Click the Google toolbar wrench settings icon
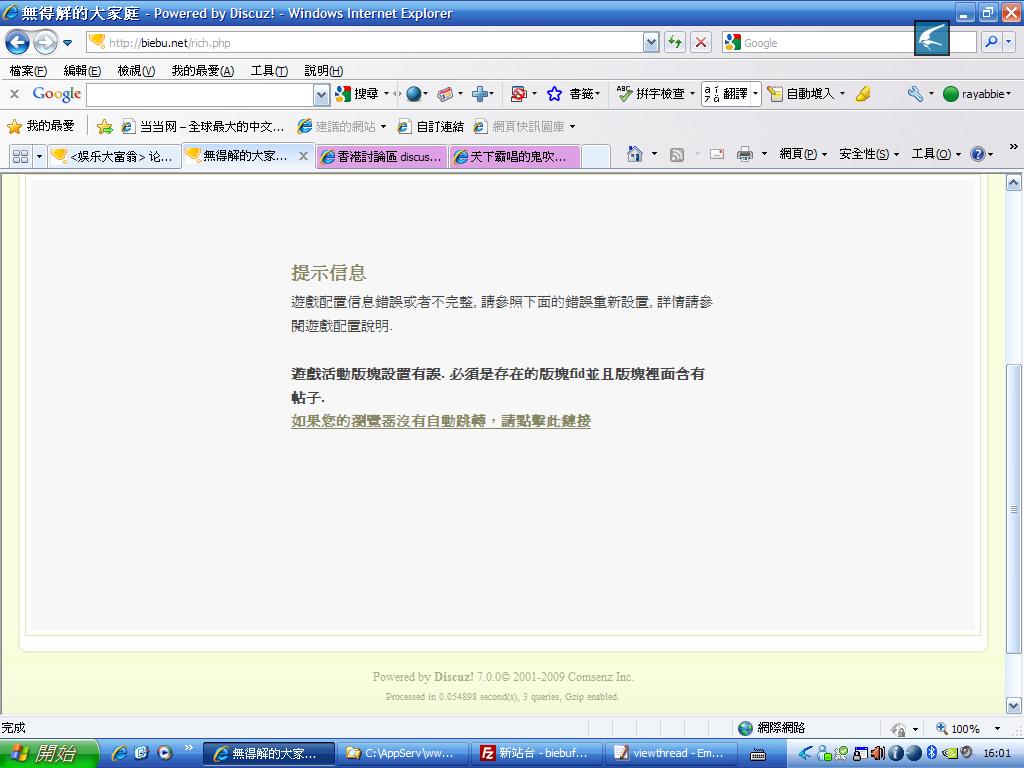The width and height of the screenshot is (1024, 768). [x=915, y=94]
